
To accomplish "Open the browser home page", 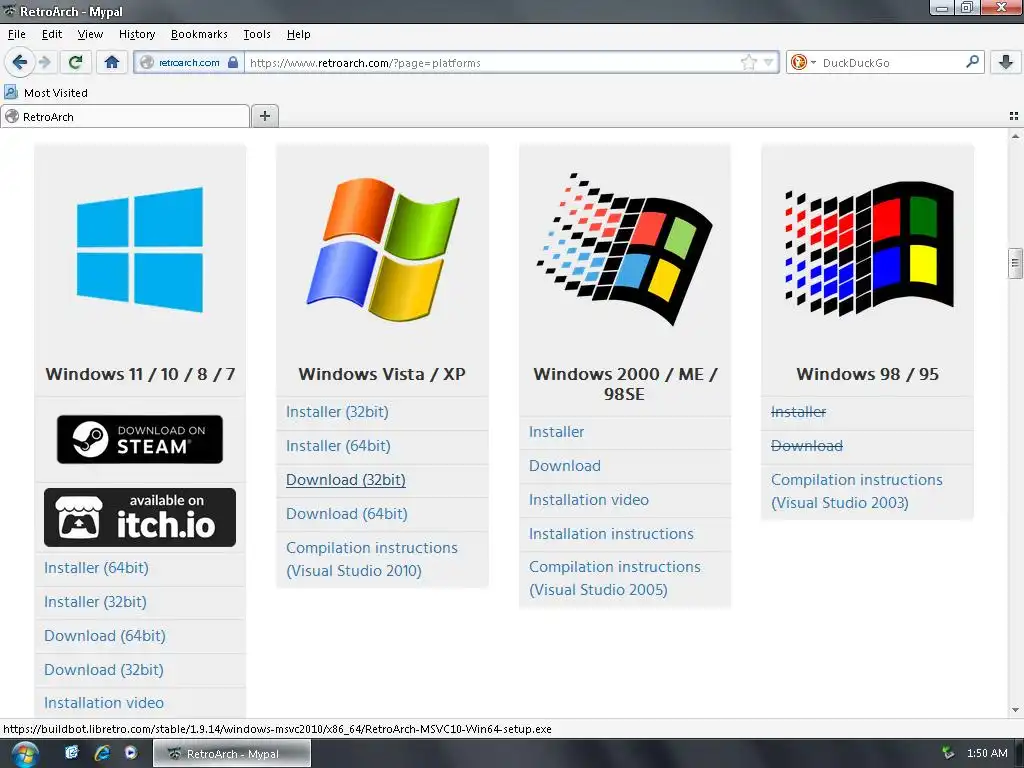I will click(112, 62).
